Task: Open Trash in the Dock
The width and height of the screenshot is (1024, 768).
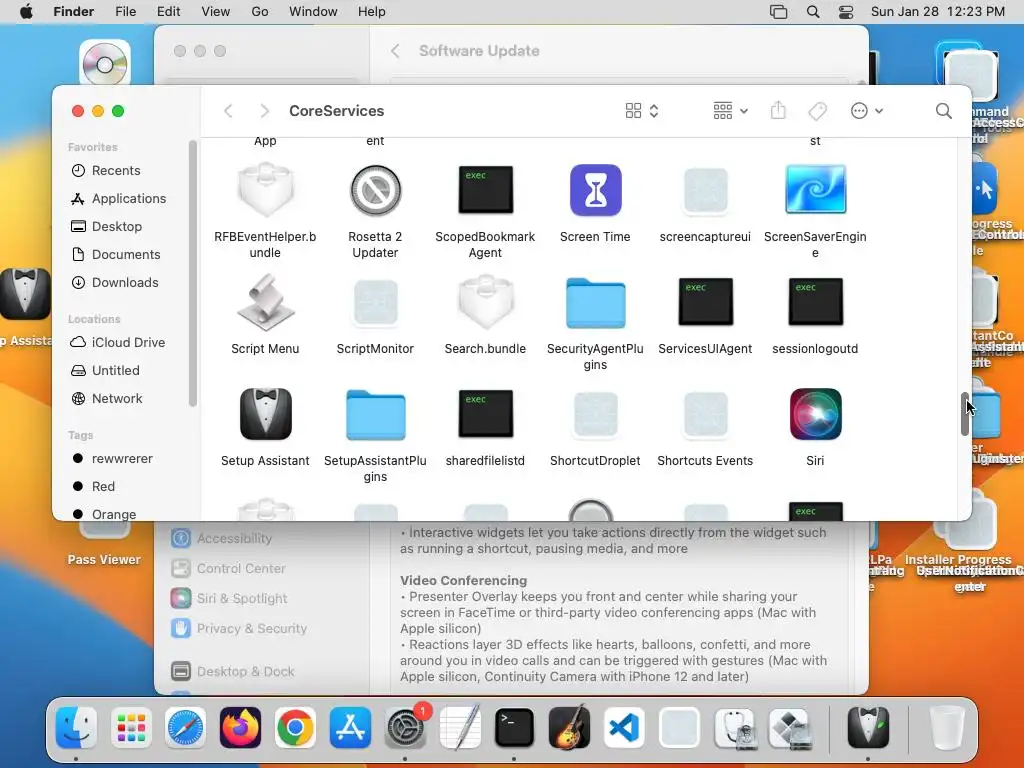Action: [946, 727]
